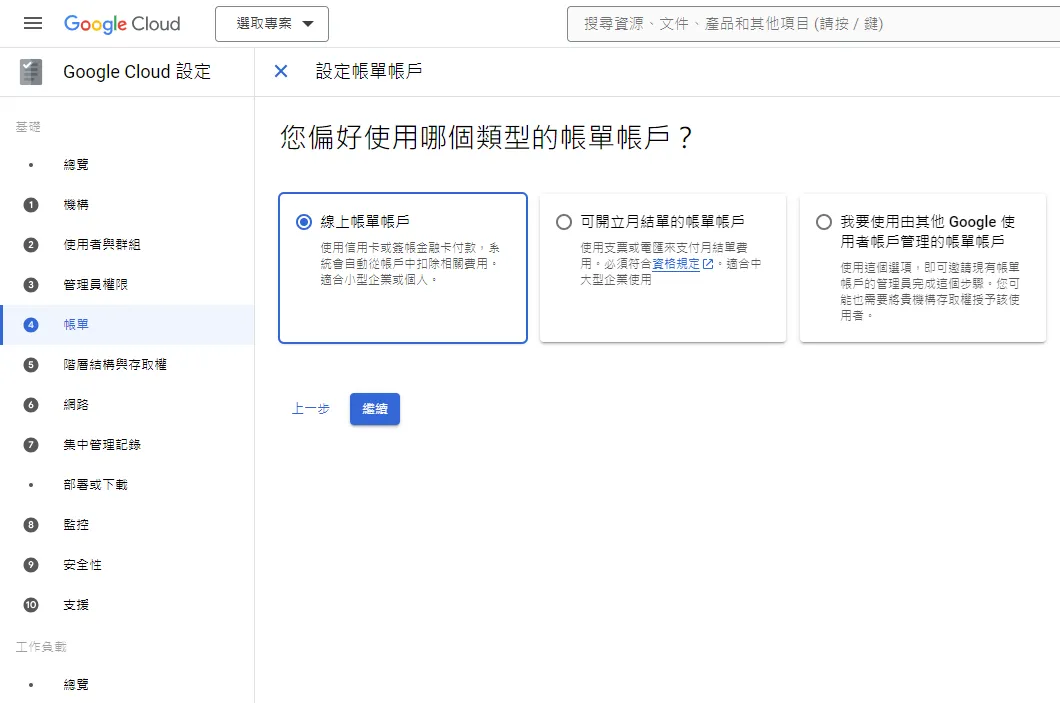Open 總覽 under 工作負載 section
The image size is (1060, 703).
76,685
